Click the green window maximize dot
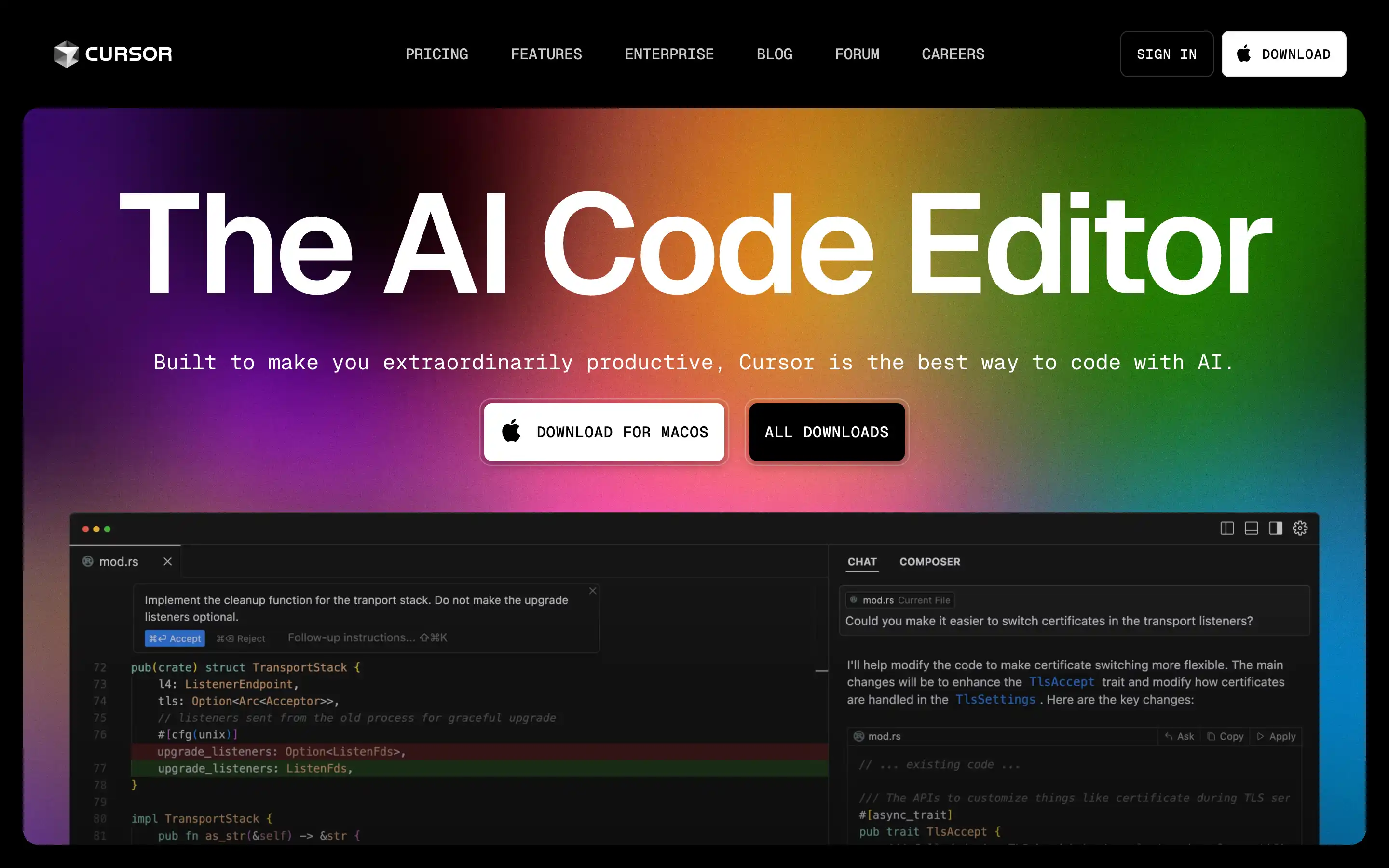 (x=108, y=529)
